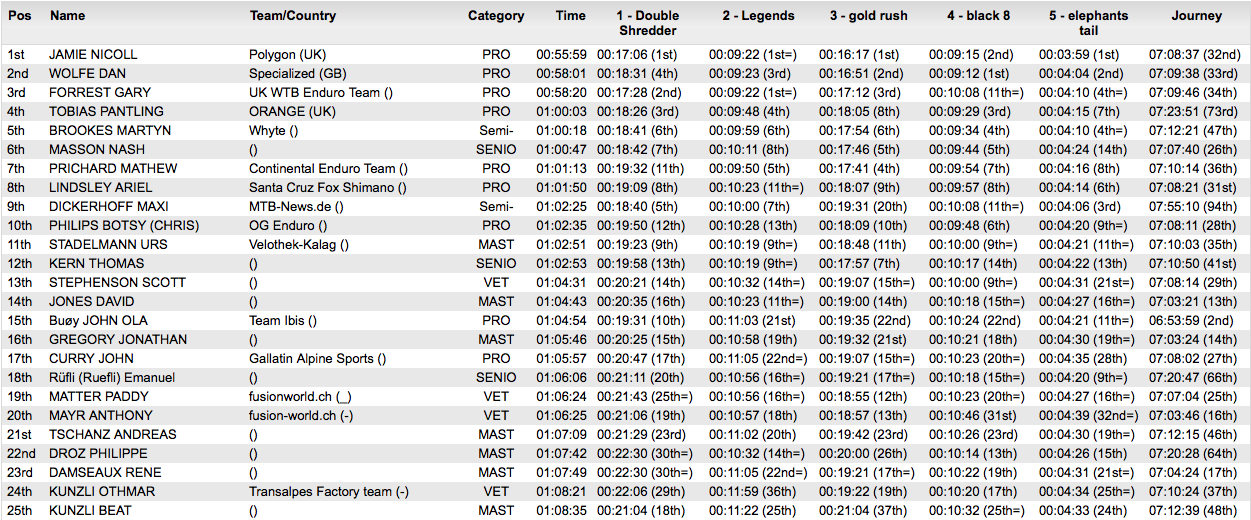The image size is (1251, 520).
Task: Click the '1 - Double Shredder' header
Action: [x=648, y=23]
